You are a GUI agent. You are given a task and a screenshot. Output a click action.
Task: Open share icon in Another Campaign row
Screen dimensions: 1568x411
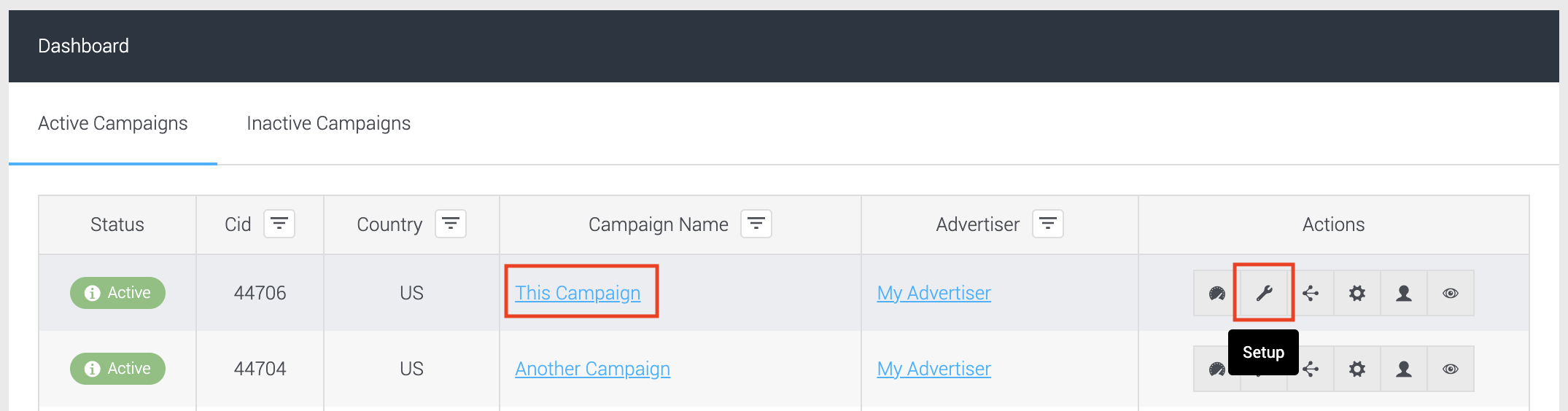click(1311, 369)
